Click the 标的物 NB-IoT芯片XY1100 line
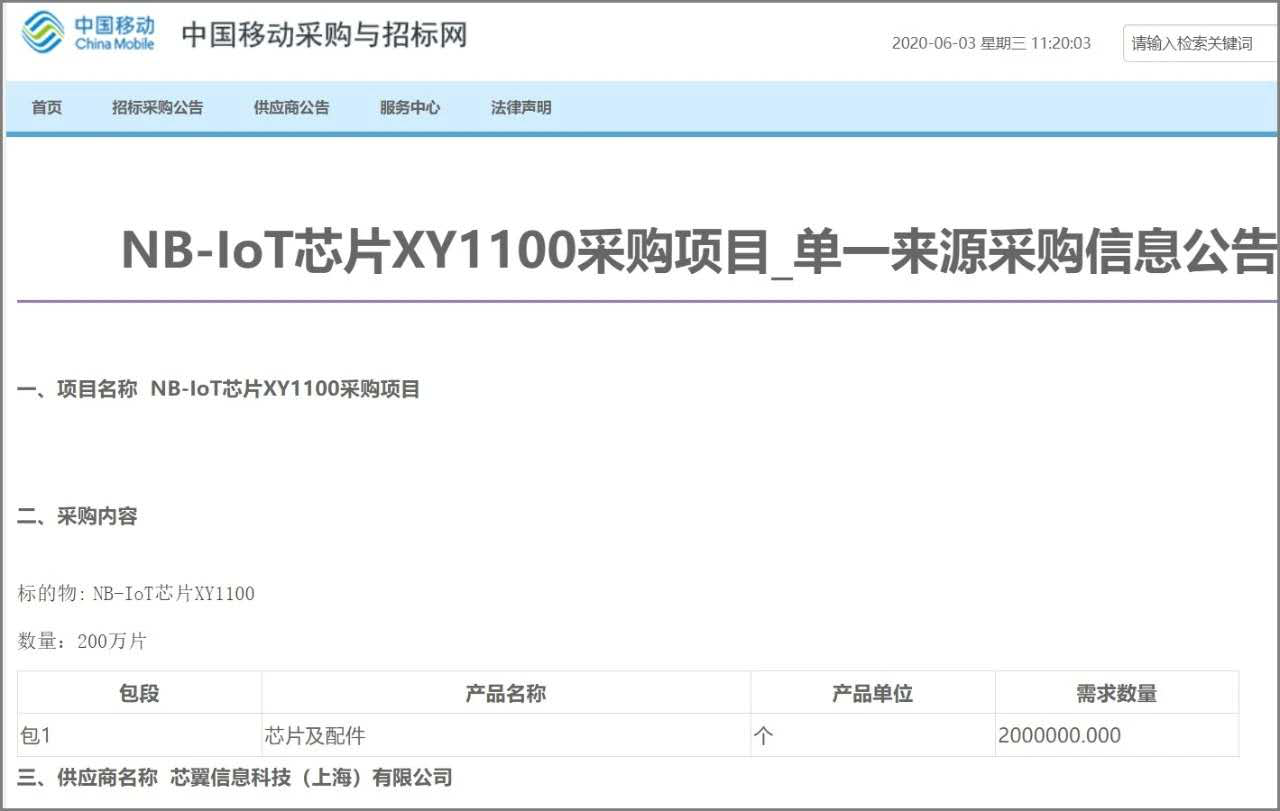Screen dimensions: 1280x811 136,593
